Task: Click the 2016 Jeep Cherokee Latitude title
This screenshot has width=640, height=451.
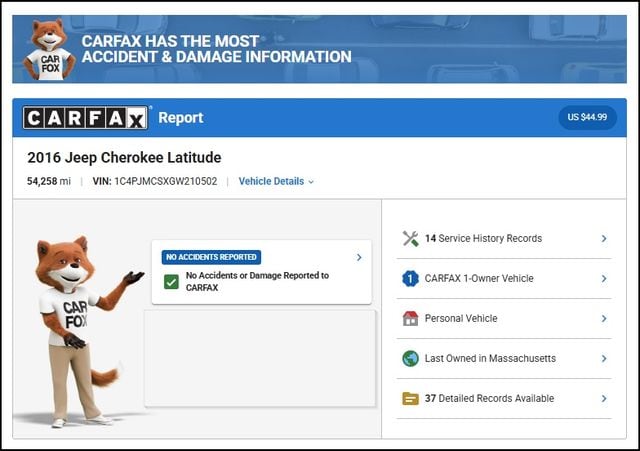Action: pyautogui.click(x=124, y=157)
